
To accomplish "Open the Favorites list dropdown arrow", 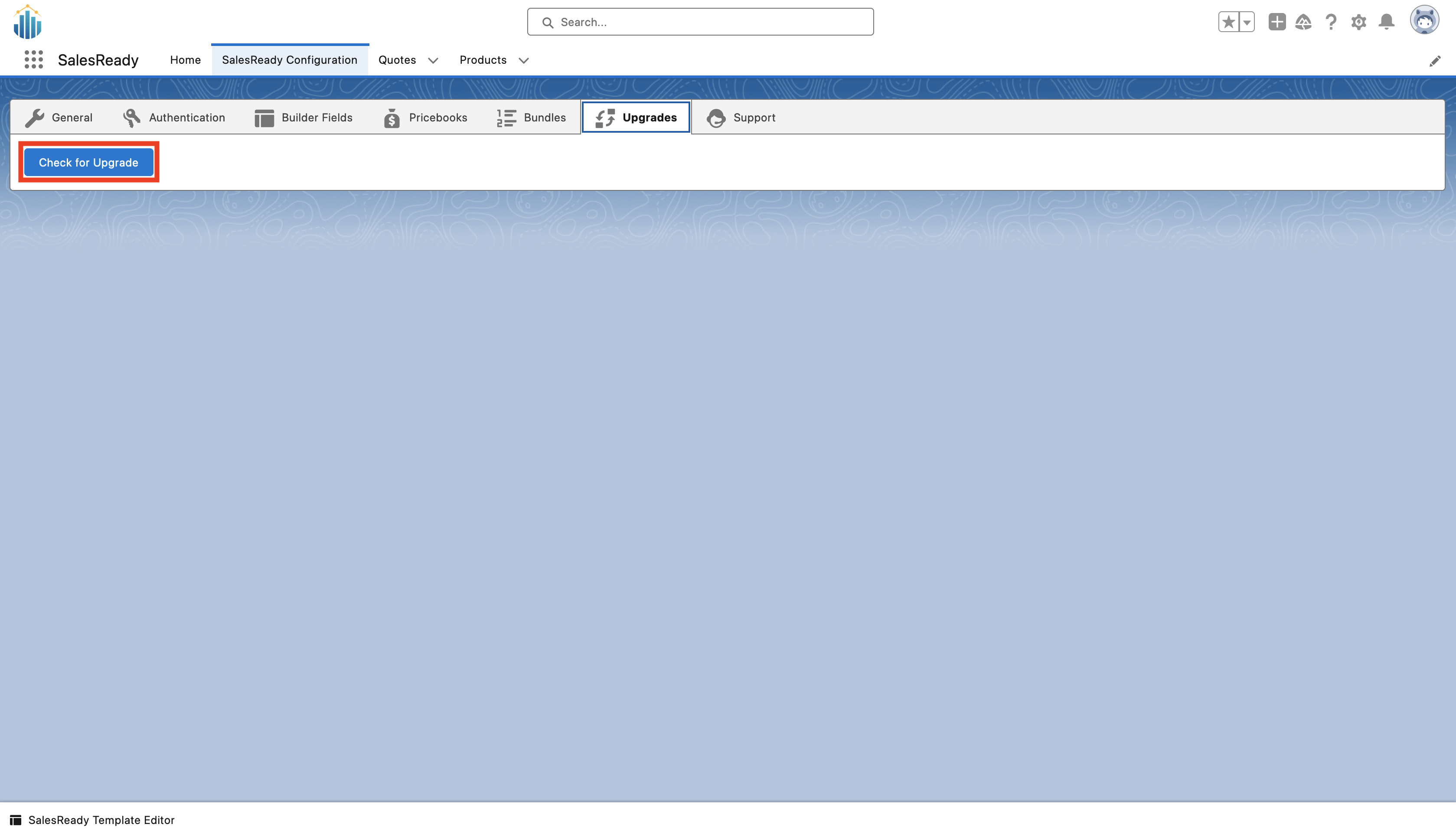I will [x=1246, y=22].
